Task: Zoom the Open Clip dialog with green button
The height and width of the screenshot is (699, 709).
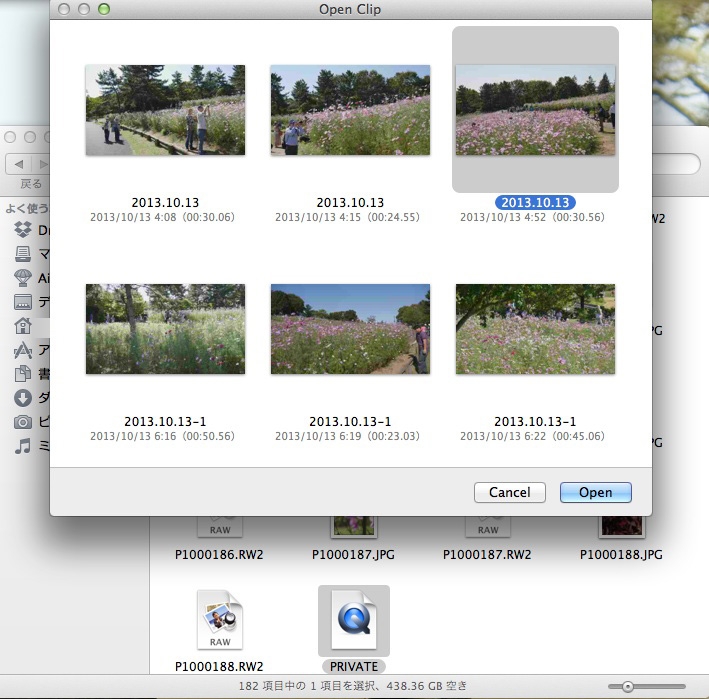Action: coord(104,9)
